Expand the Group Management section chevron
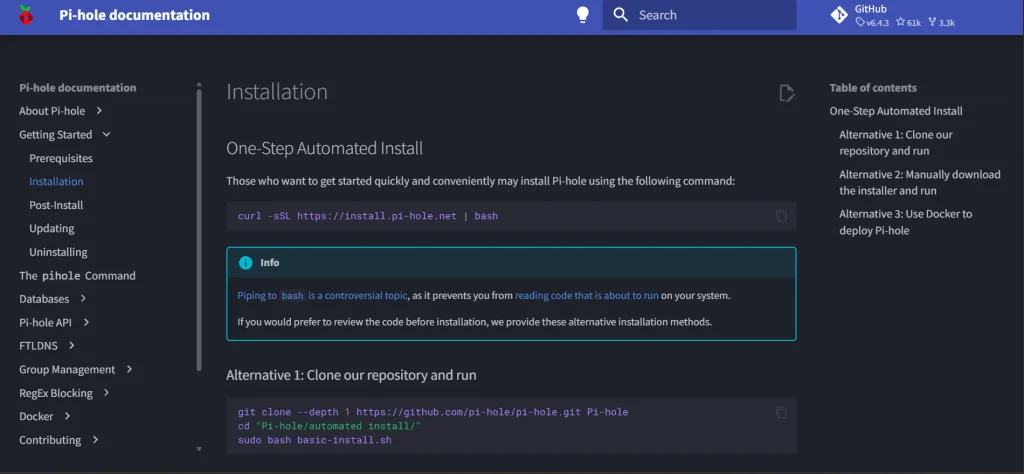The width and height of the screenshot is (1024, 474). pos(129,369)
